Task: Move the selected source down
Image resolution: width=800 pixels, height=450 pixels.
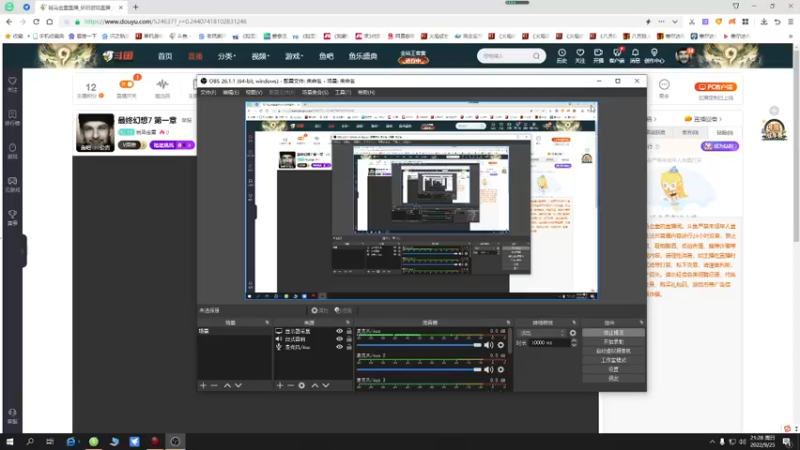Action: (x=326, y=386)
